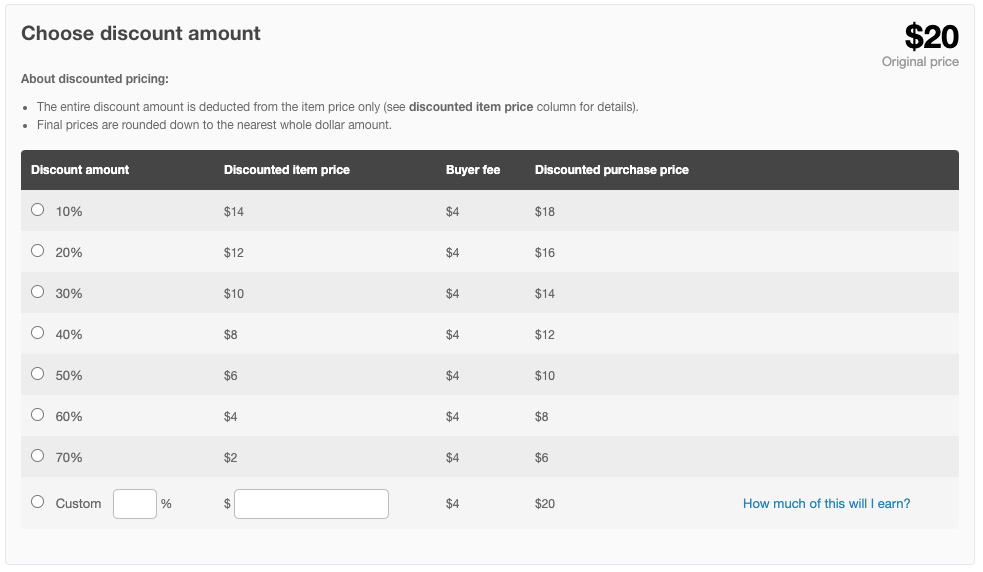This screenshot has height=572, width=983.
Task: Select the 60% discount option
Action: [x=38, y=415]
